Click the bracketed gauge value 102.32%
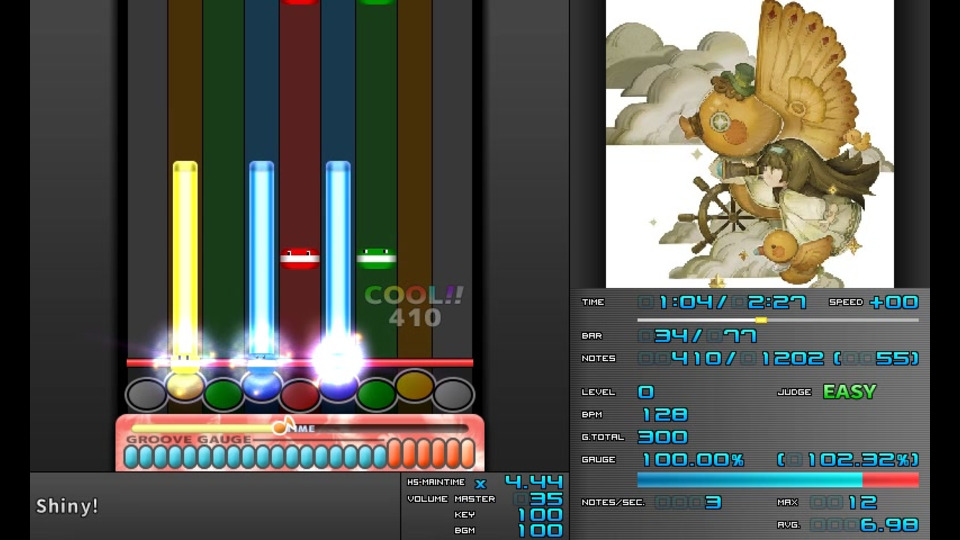The image size is (960, 540). [x=858, y=460]
